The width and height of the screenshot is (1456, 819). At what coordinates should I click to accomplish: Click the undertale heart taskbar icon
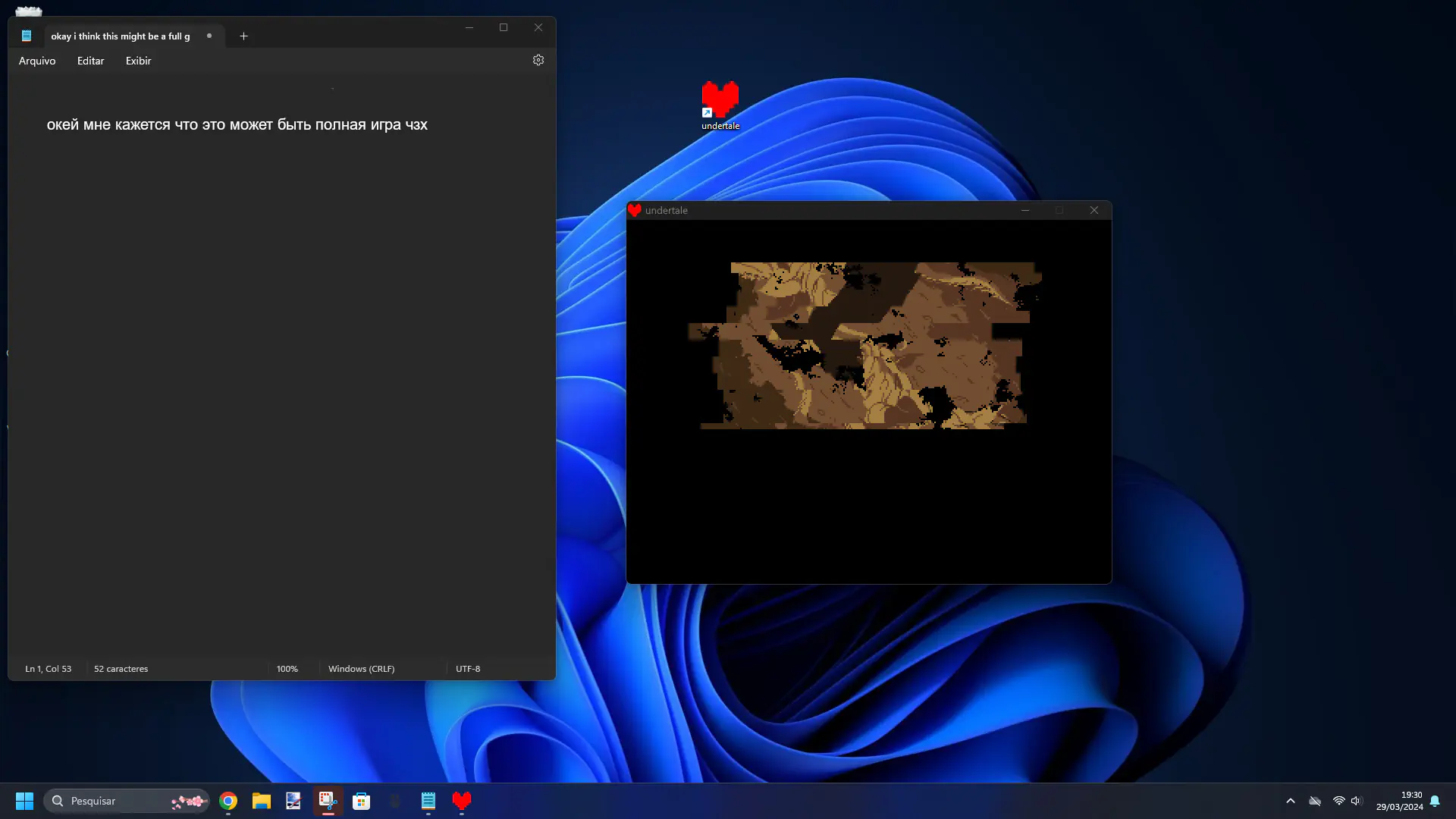(462, 801)
